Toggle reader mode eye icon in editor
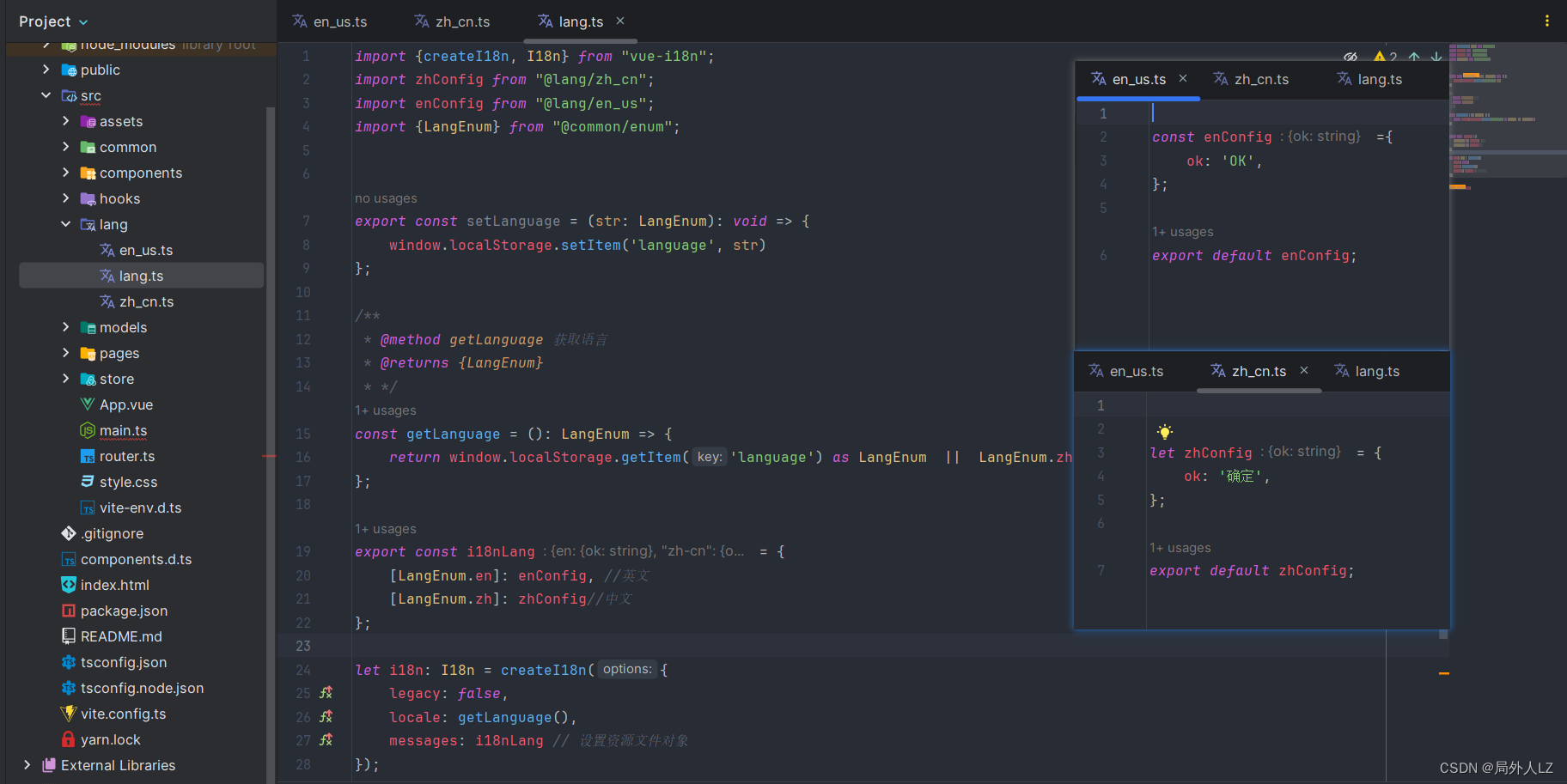Screen dimensions: 1567x784 click(x=1351, y=57)
